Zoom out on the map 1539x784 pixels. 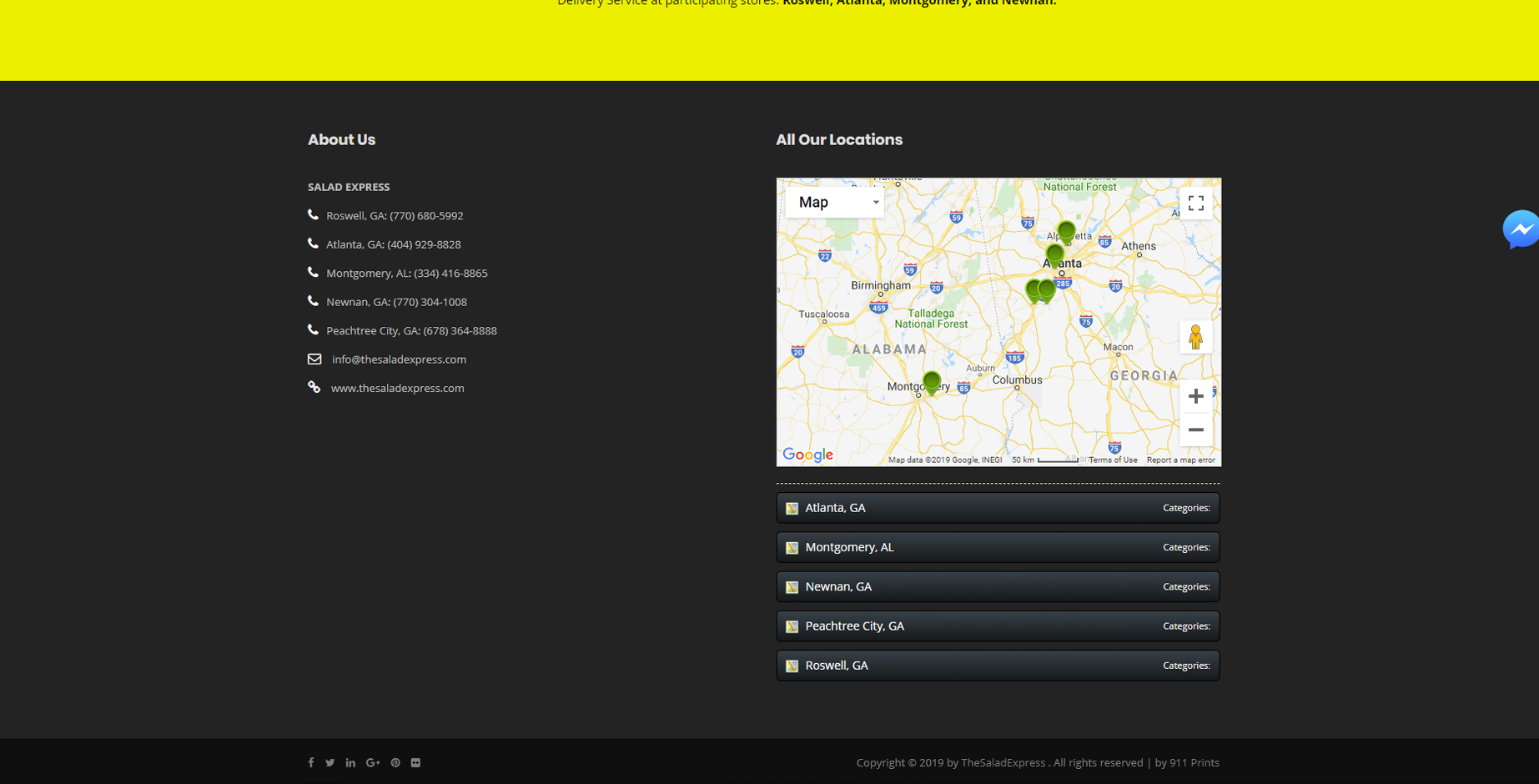pyautogui.click(x=1196, y=430)
